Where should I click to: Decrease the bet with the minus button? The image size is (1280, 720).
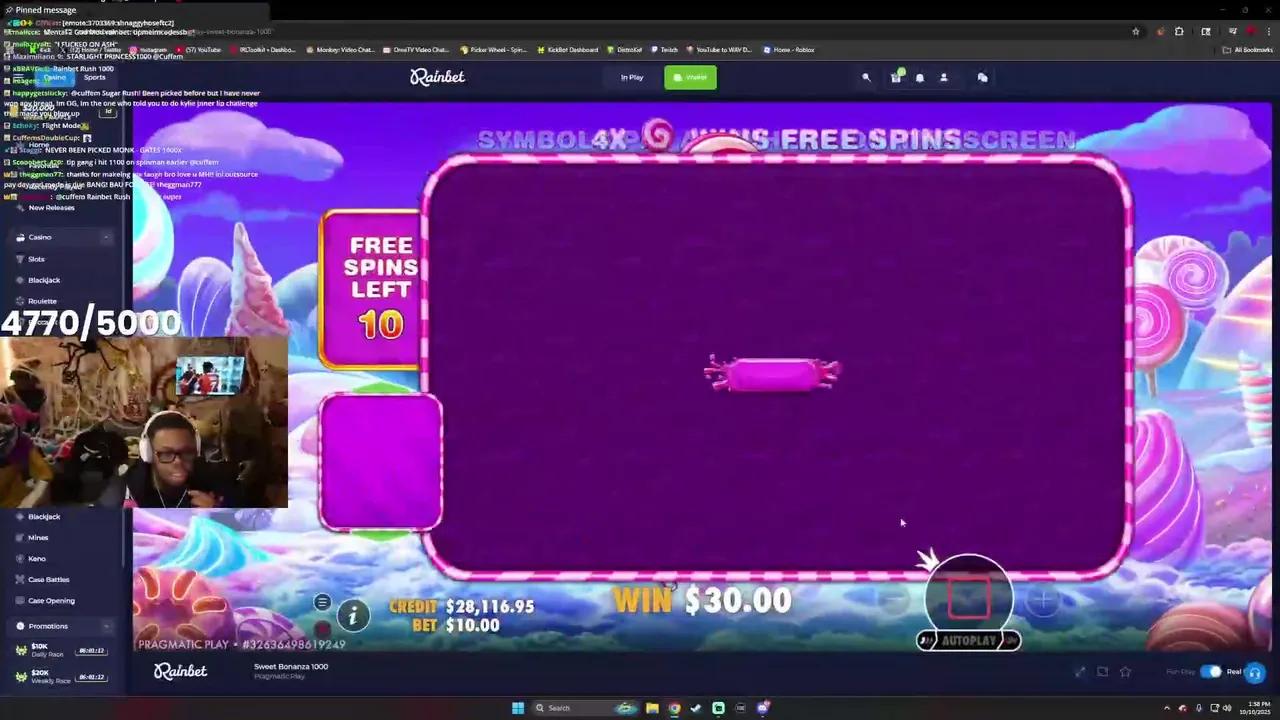pos(893,600)
